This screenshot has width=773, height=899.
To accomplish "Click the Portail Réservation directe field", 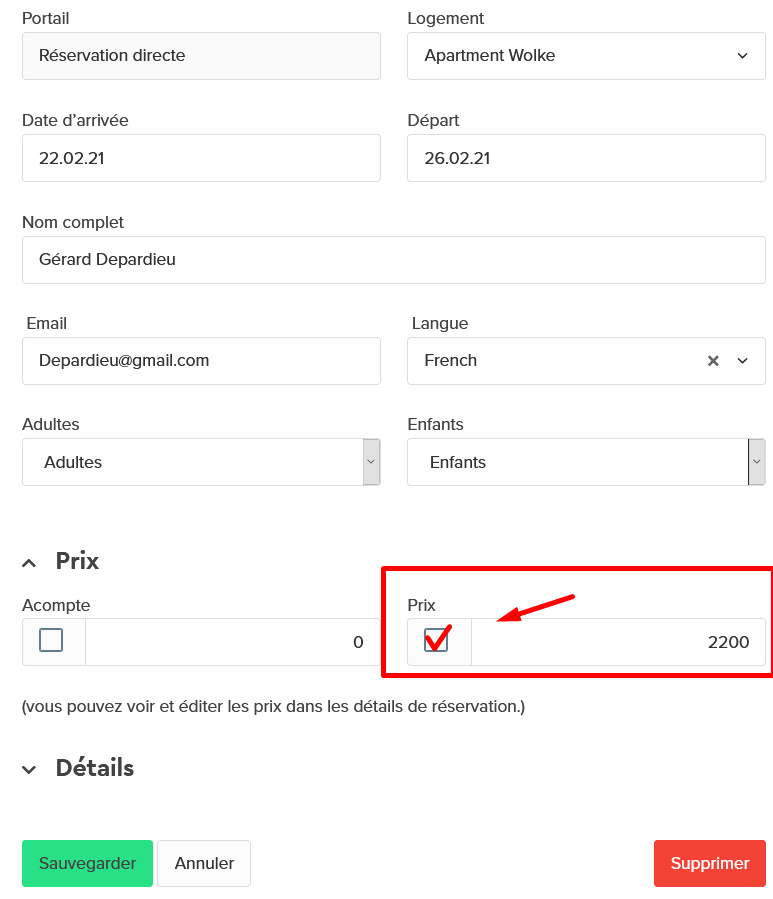I will [201, 56].
